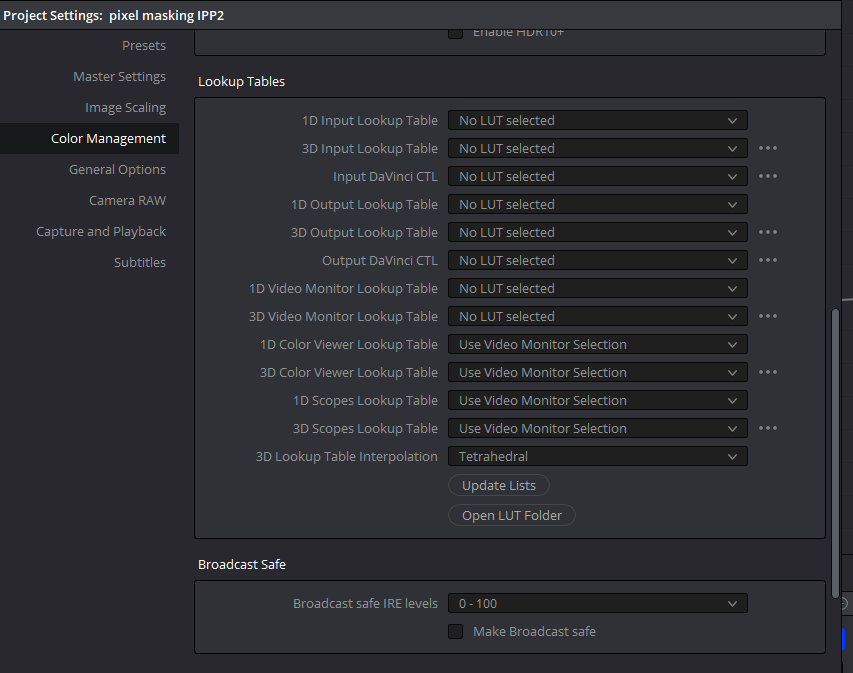Open the Output DaVinci CTL options menu
853x673 pixels.
[768, 260]
